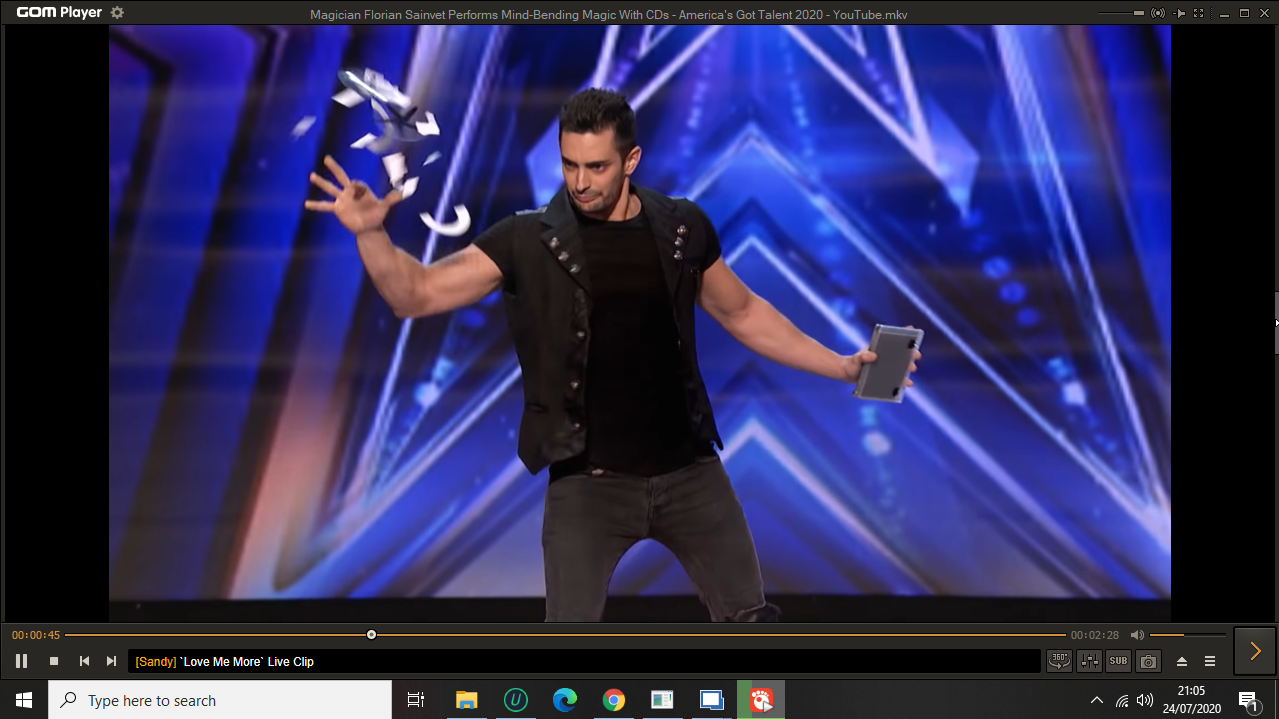1279x719 pixels.
Task: Open the system volume tray icon
Action: pyautogui.click(x=1145, y=700)
